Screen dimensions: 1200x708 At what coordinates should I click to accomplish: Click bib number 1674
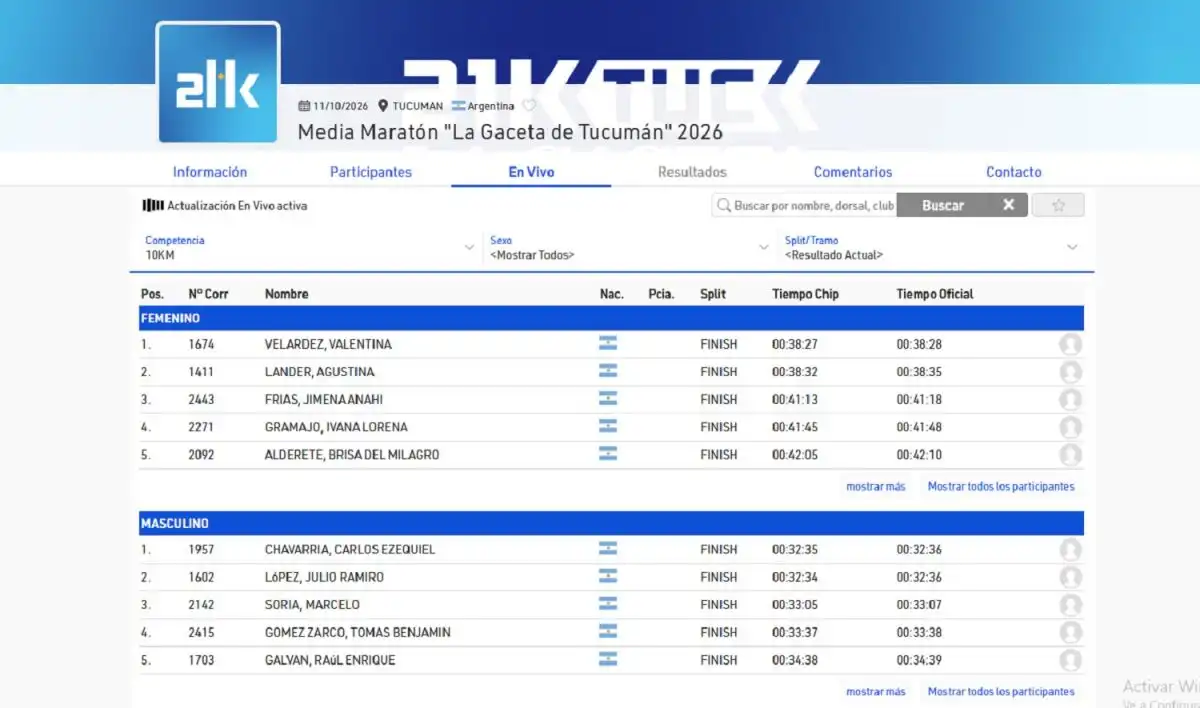pyautogui.click(x=201, y=344)
